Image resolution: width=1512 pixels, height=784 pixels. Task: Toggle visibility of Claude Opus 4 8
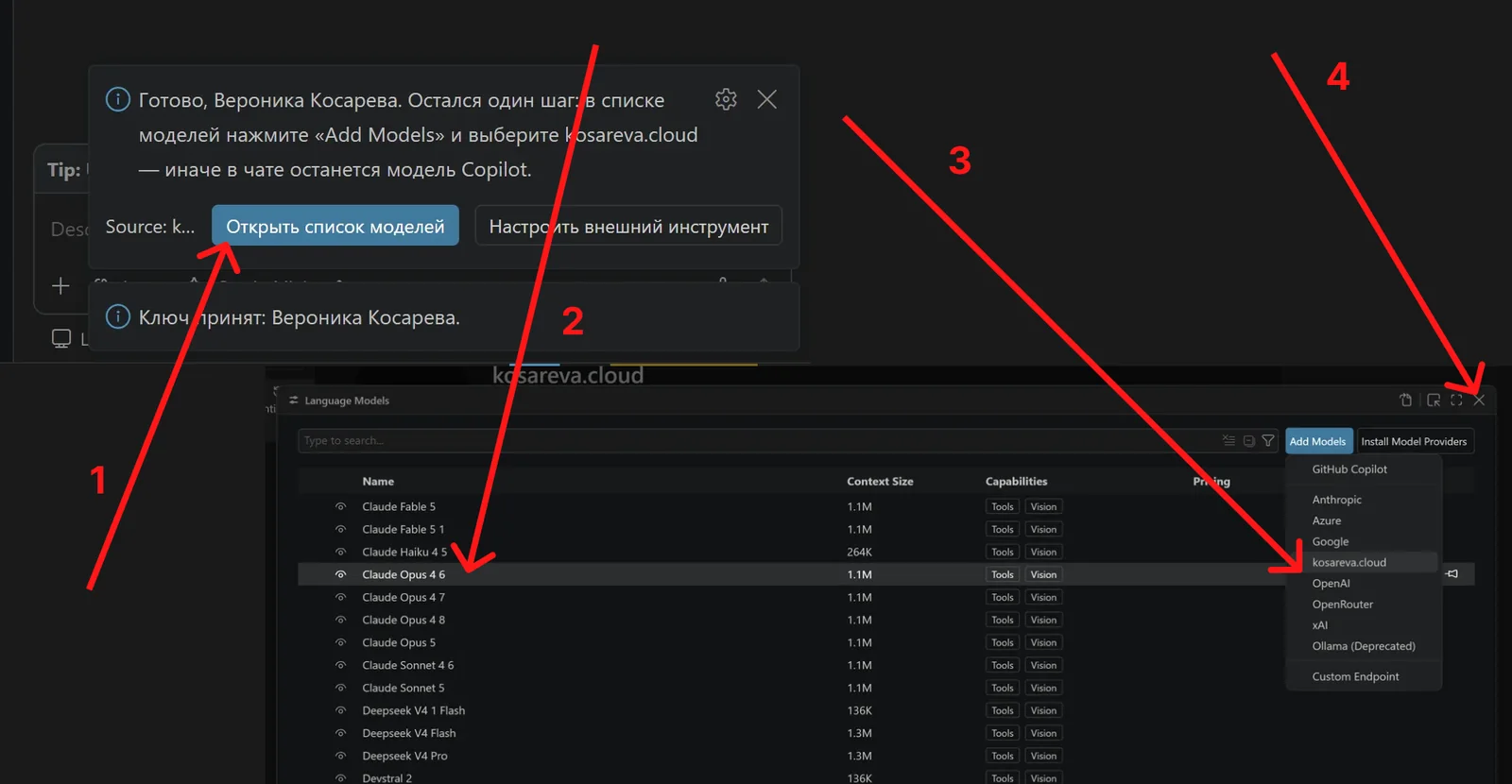(341, 620)
